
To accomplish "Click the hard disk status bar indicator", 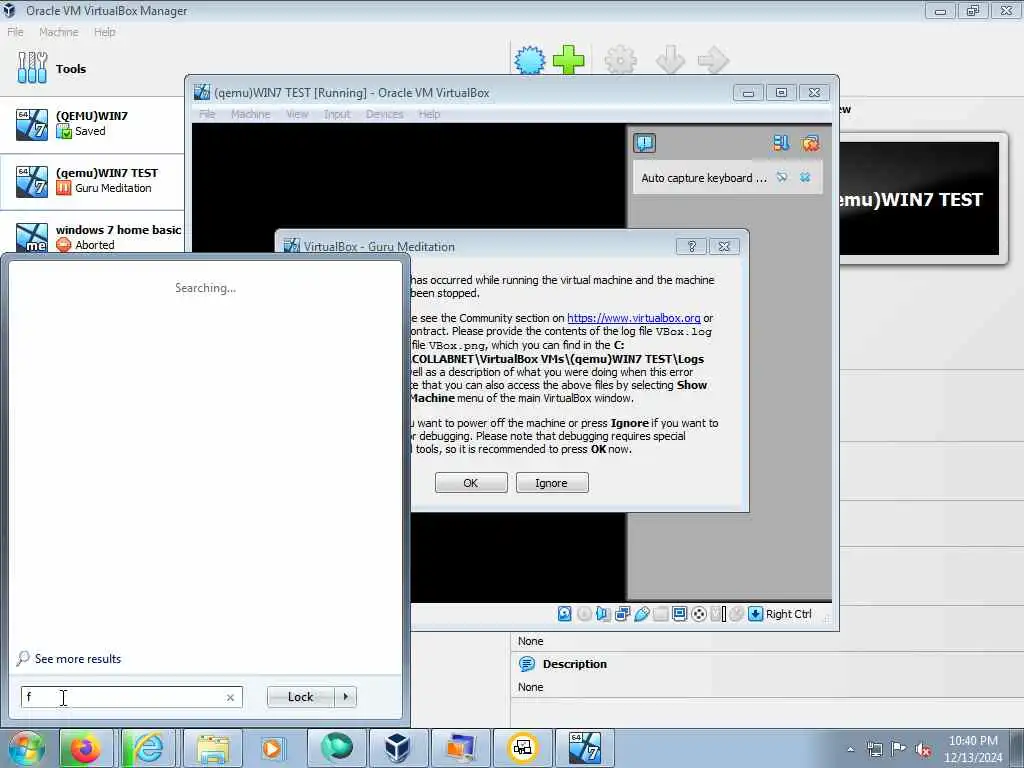I will pos(564,613).
